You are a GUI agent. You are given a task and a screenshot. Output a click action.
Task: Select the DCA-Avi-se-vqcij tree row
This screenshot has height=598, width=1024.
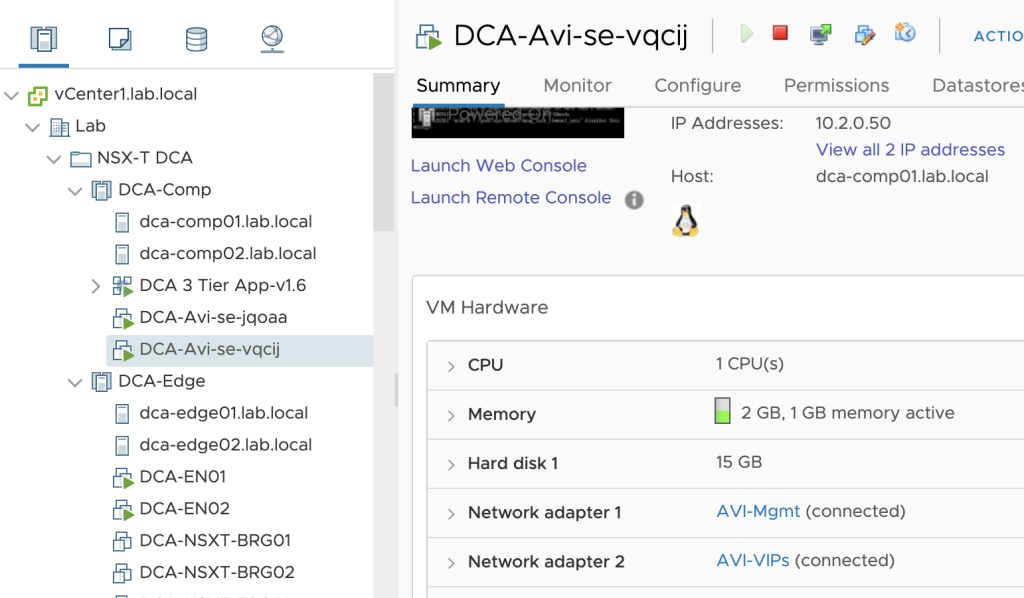240,350
